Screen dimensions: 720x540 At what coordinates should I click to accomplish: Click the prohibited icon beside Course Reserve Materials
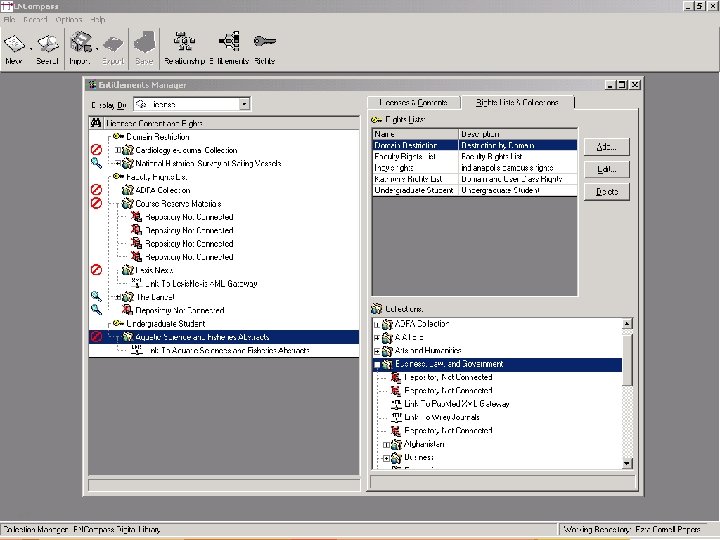tap(96, 203)
